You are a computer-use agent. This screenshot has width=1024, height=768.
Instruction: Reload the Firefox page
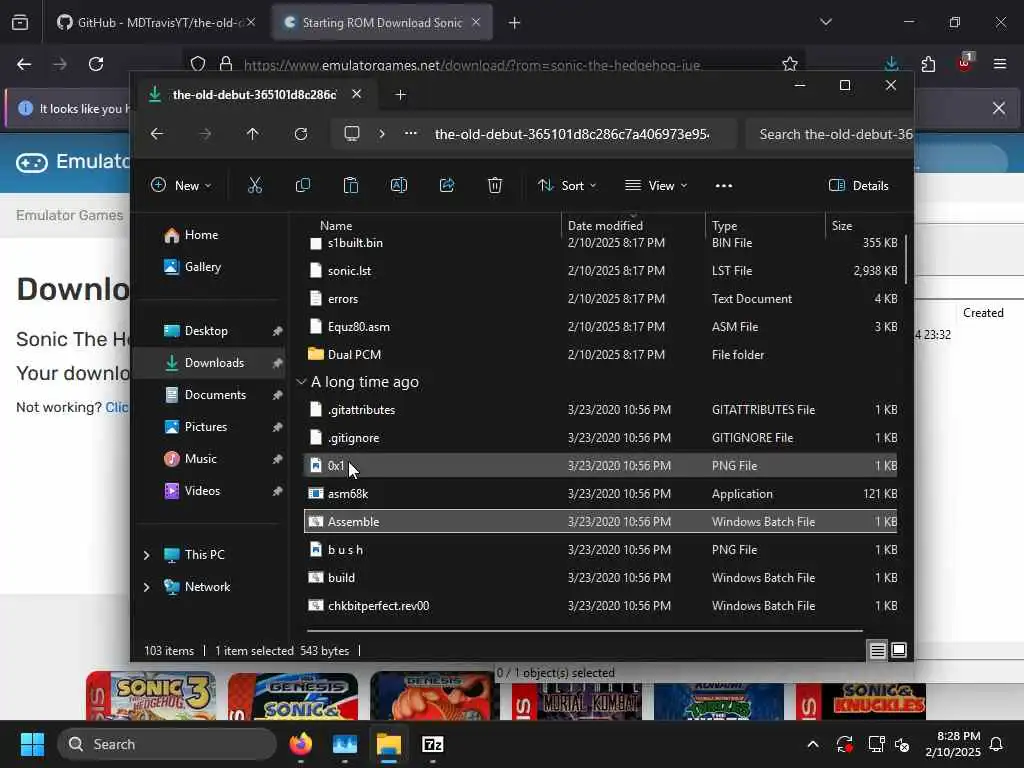click(x=96, y=64)
